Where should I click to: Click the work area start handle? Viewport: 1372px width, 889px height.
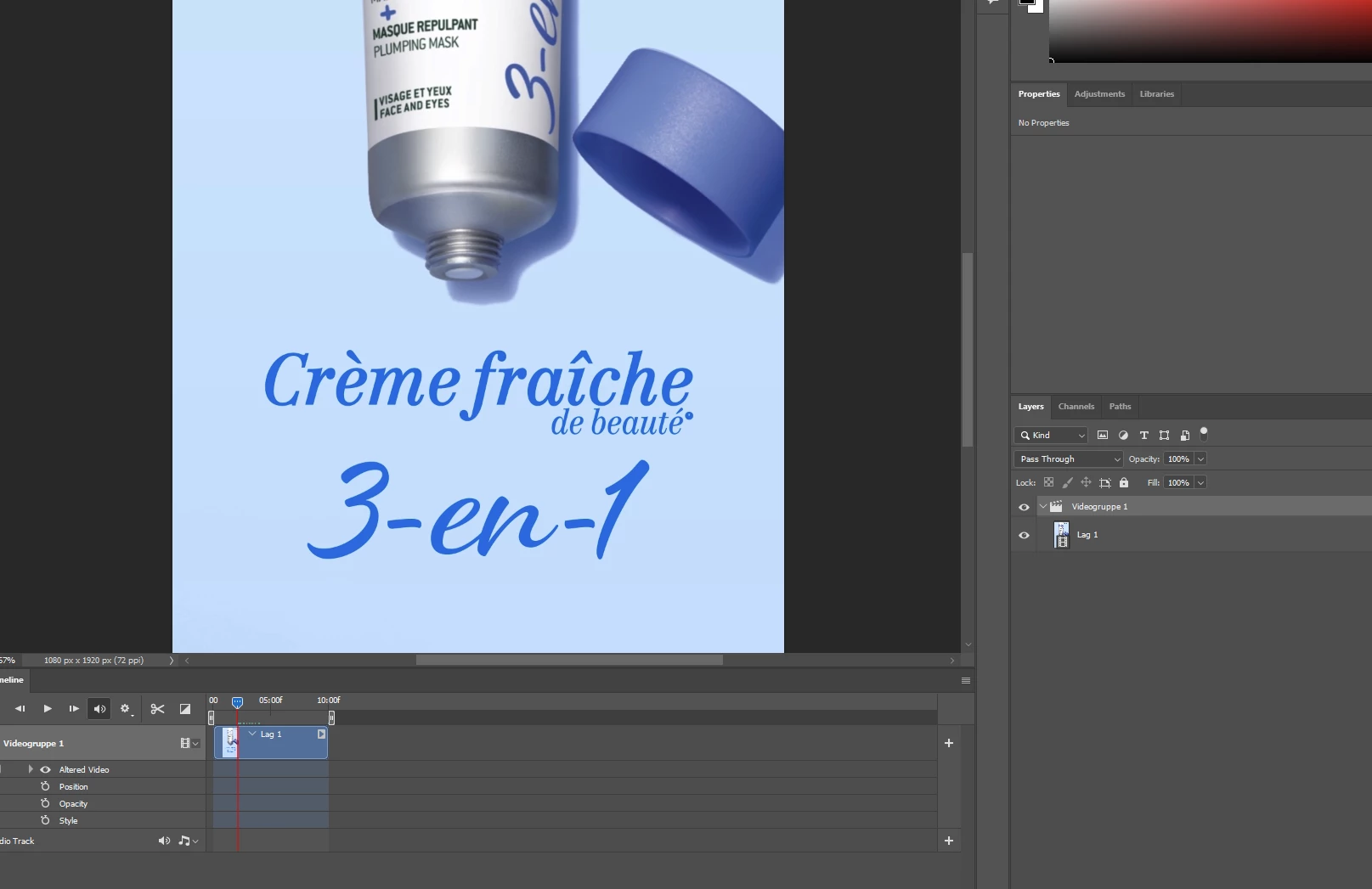212,717
